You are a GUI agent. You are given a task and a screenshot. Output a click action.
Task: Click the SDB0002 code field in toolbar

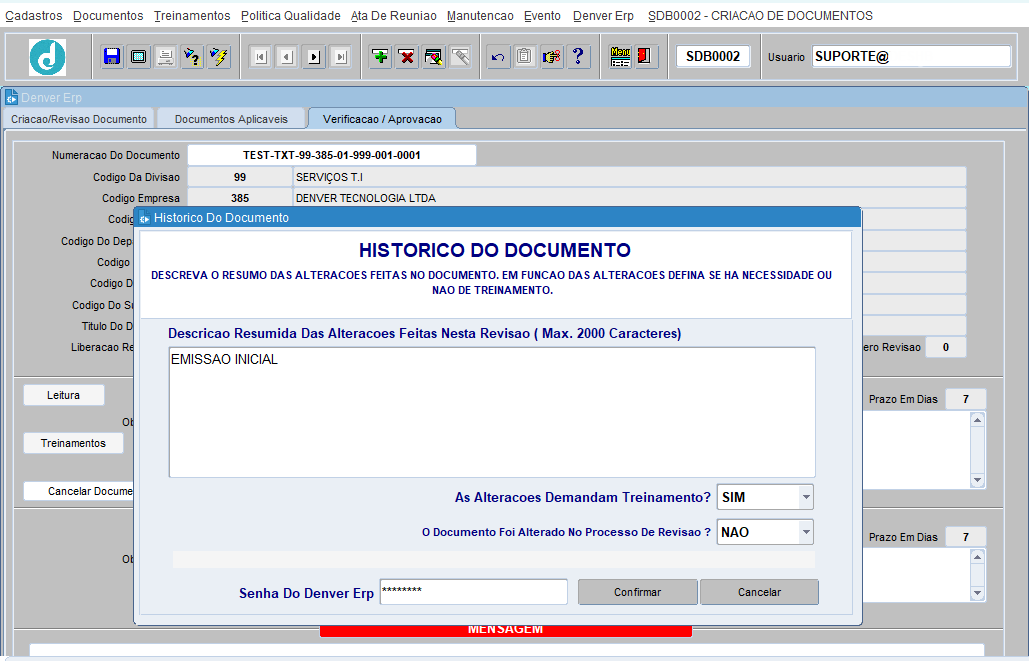click(713, 56)
